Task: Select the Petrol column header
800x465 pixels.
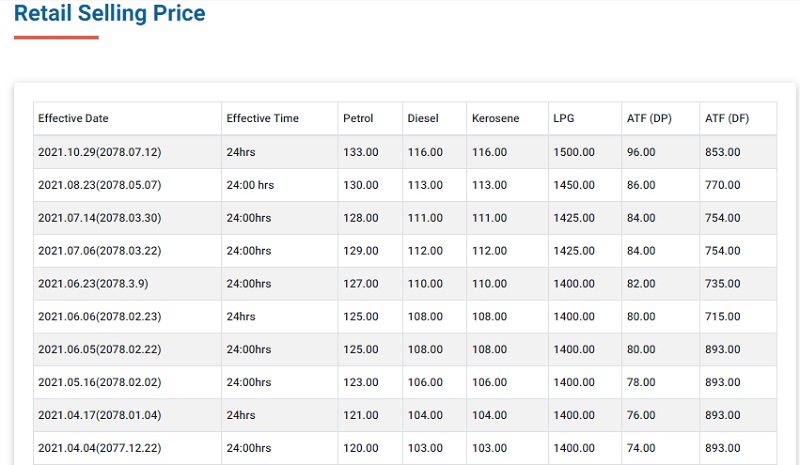Action: pos(358,118)
